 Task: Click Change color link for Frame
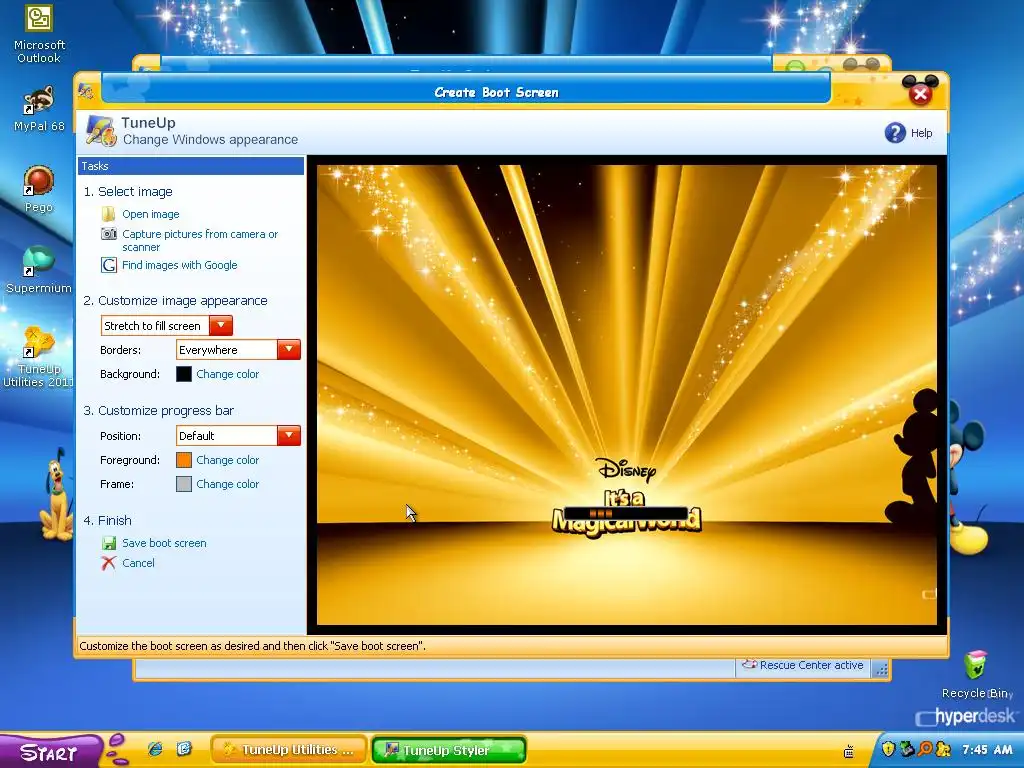227,484
